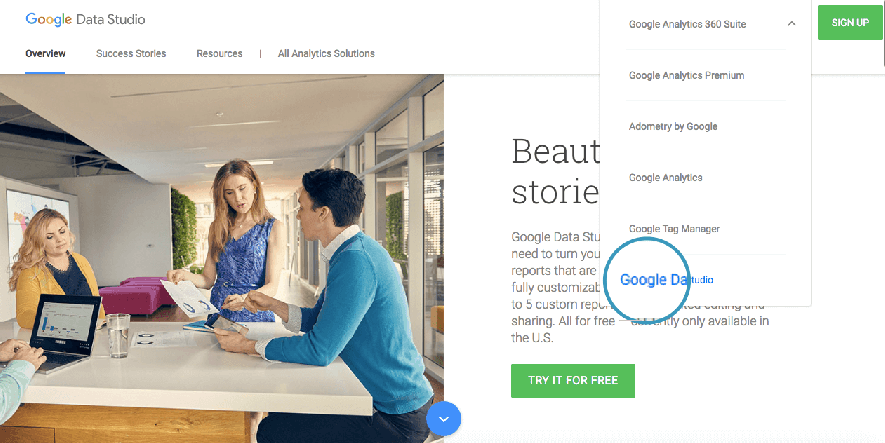Open the Overview tab
The image size is (885, 443).
45,54
